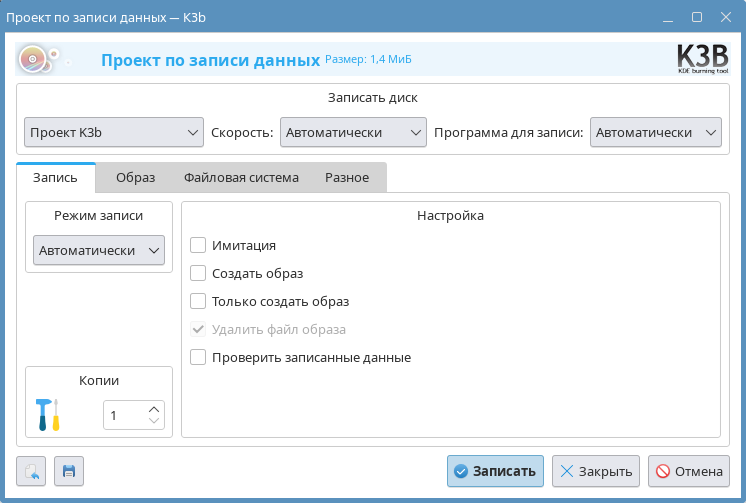Click the save settings floppy disk icon
The image size is (746, 503).
69,471
